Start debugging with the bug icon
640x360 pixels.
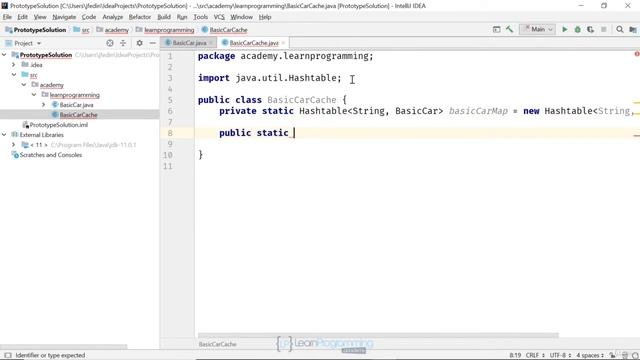click(x=578, y=29)
